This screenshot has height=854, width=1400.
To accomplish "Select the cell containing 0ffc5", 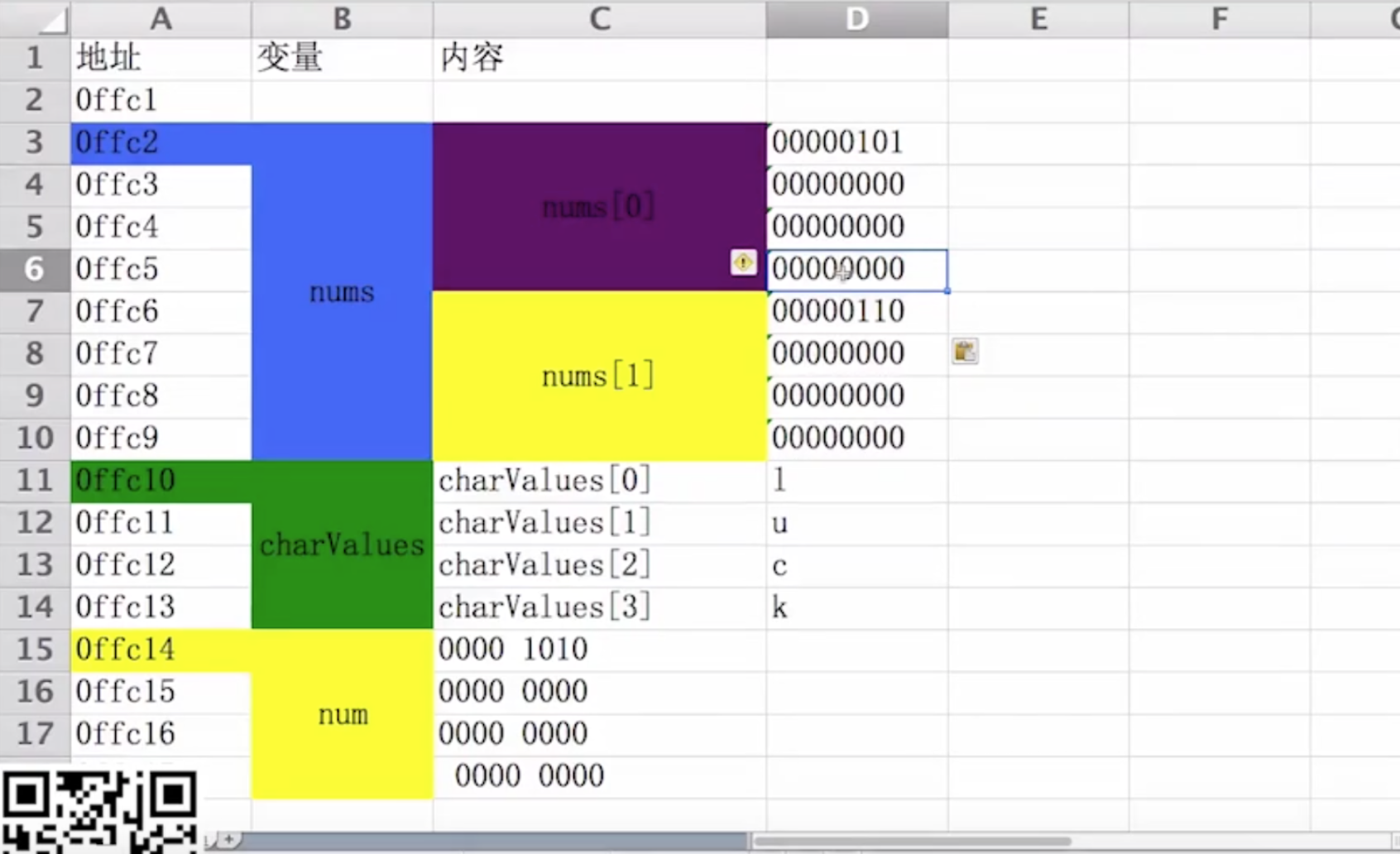I will [x=161, y=270].
